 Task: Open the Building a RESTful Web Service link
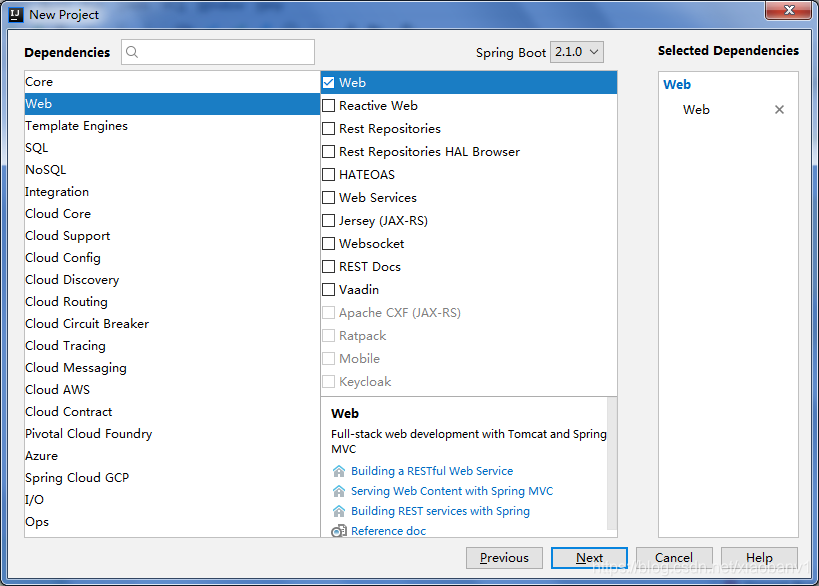pyautogui.click(x=432, y=471)
